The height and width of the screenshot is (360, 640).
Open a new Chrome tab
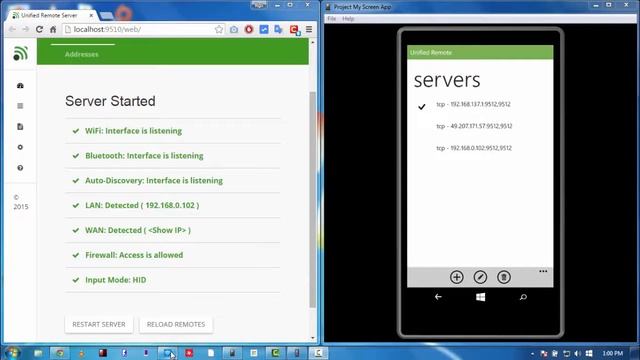click(x=106, y=16)
